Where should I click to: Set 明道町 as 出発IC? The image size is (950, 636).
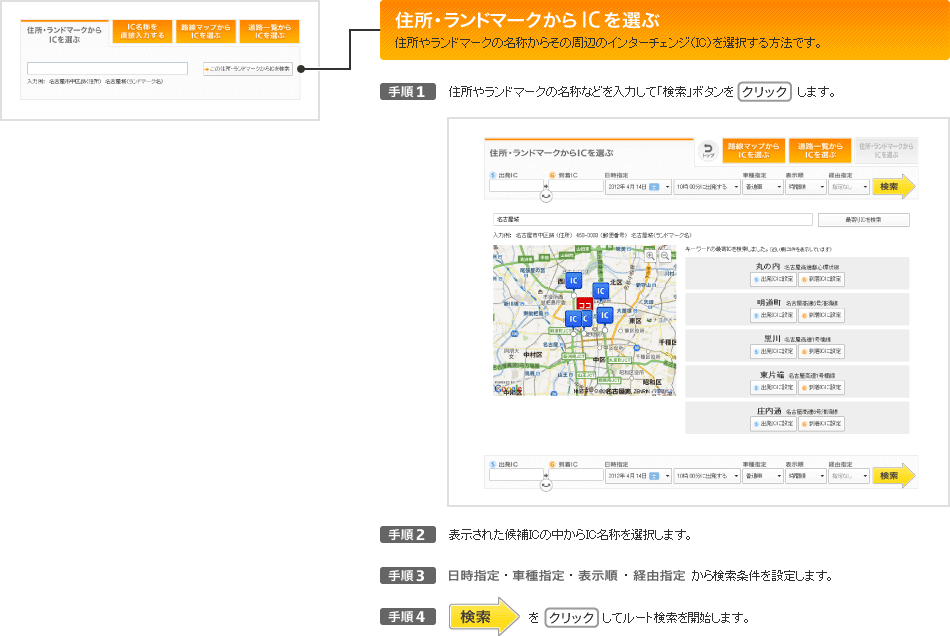coord(773,316)
